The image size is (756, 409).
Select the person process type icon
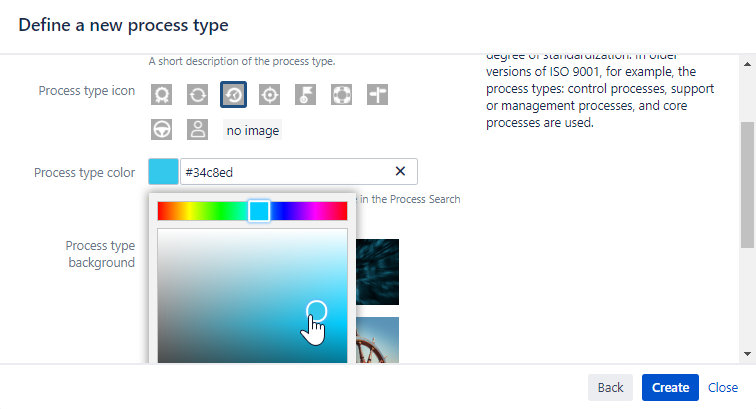[x=198, y=130]
